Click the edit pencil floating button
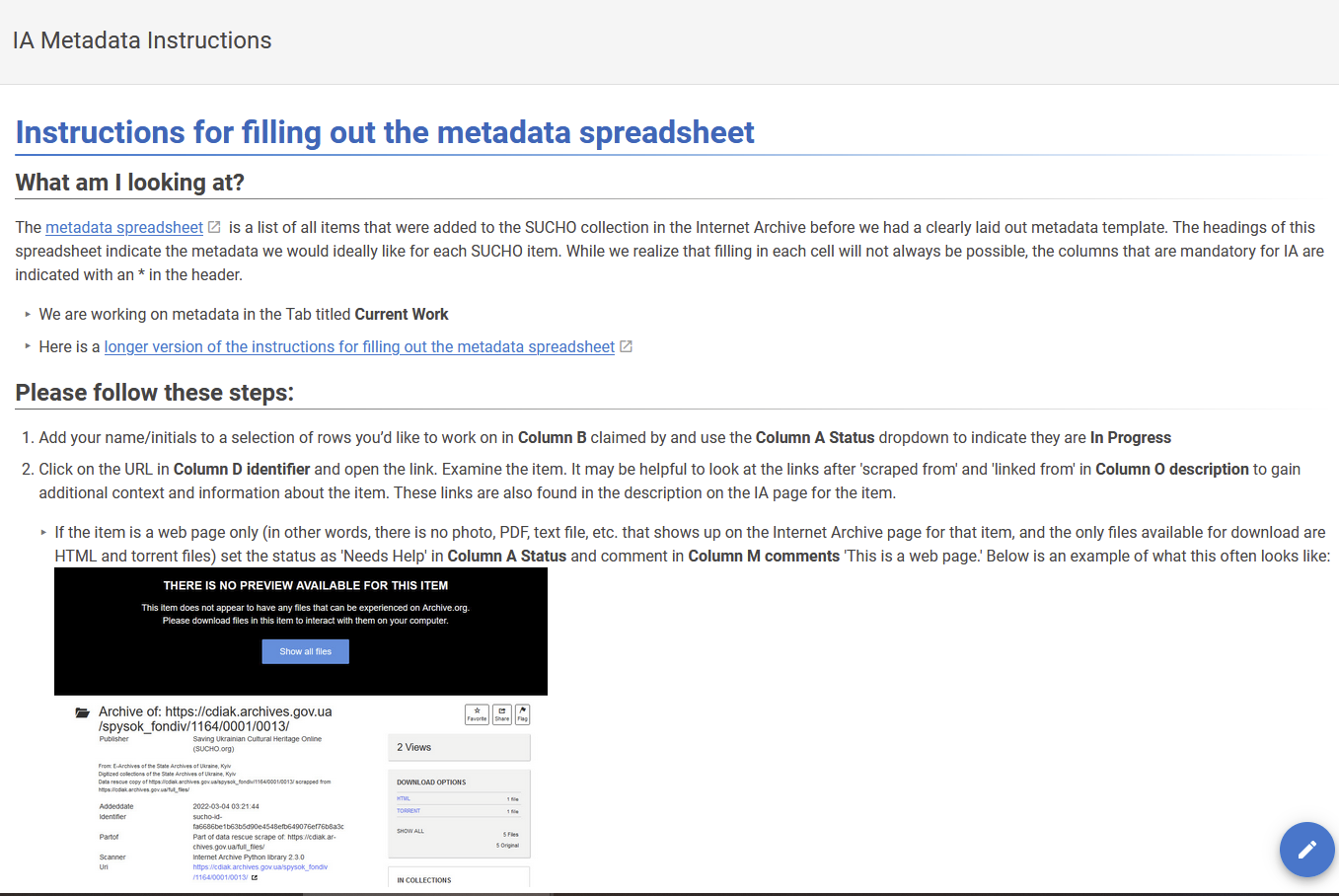The width and height of the screenshot is (1339, 896). (1306, 849)
